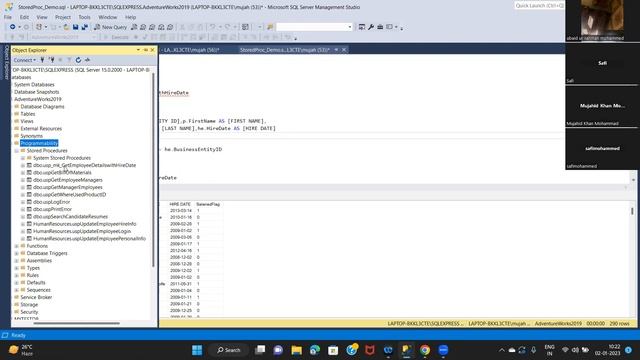Click the Open File icon in the toolbar
This screenshot has width=640, height=360.
[x=66, y=27]
